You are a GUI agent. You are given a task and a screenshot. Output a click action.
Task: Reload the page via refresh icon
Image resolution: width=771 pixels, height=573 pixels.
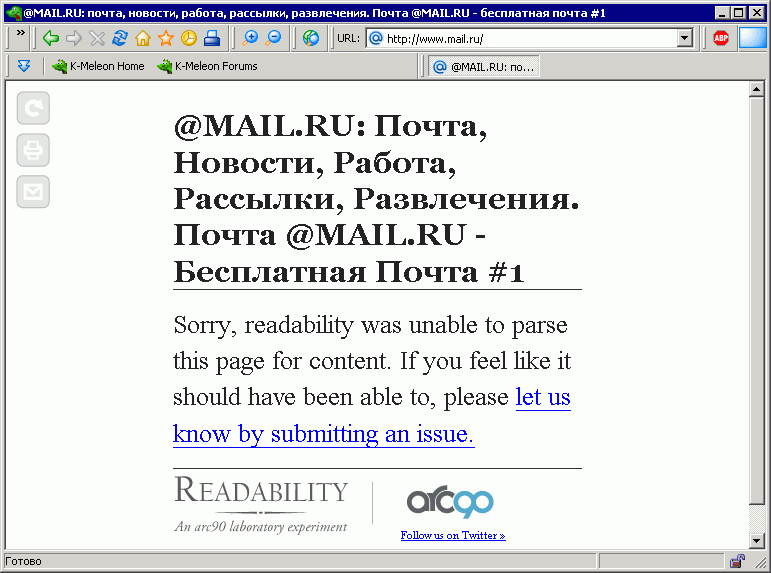(119, 38)
